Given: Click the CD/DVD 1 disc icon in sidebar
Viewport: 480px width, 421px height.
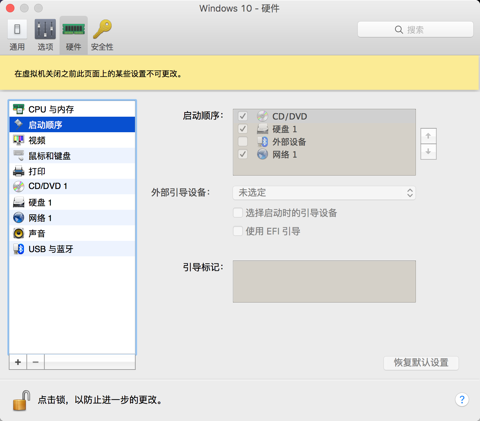Looking at the screenshot, I should click(19, 186).
